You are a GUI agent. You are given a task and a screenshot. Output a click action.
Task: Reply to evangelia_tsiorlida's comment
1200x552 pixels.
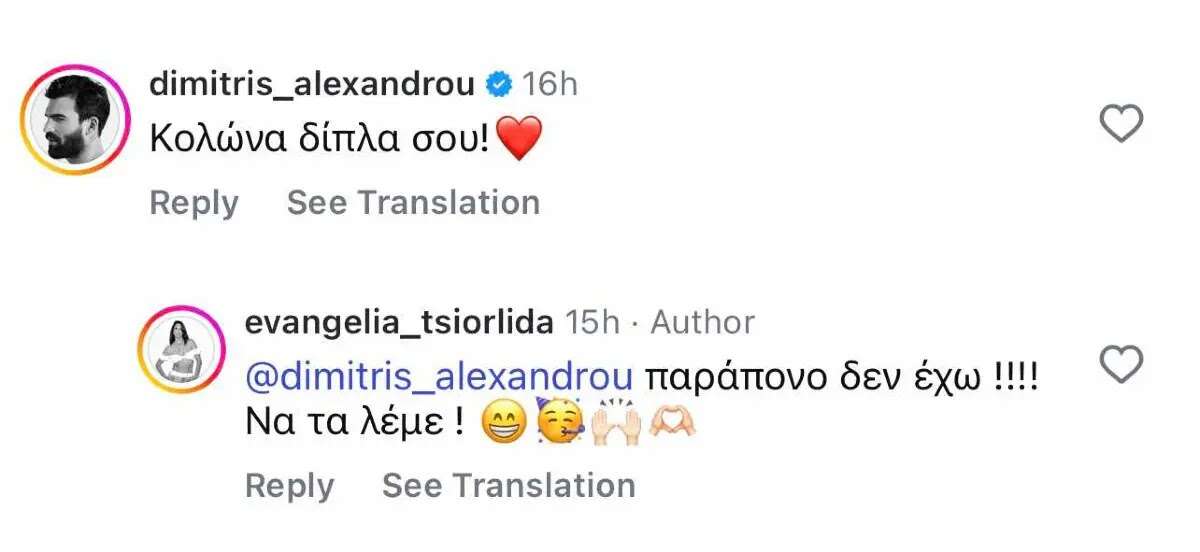[x=290, y=486]
